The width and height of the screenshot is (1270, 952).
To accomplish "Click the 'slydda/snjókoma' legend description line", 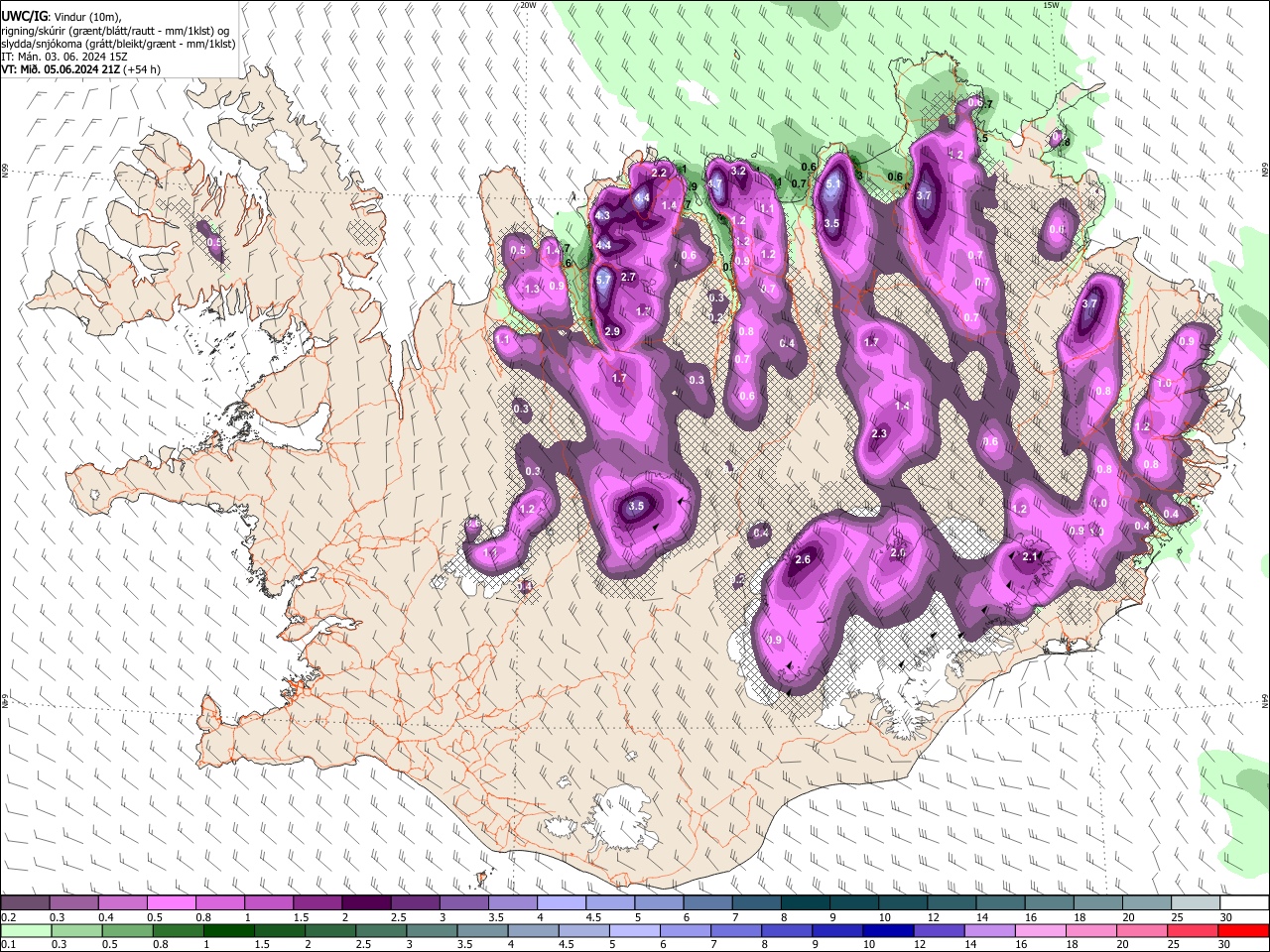I will pos(118,44).
